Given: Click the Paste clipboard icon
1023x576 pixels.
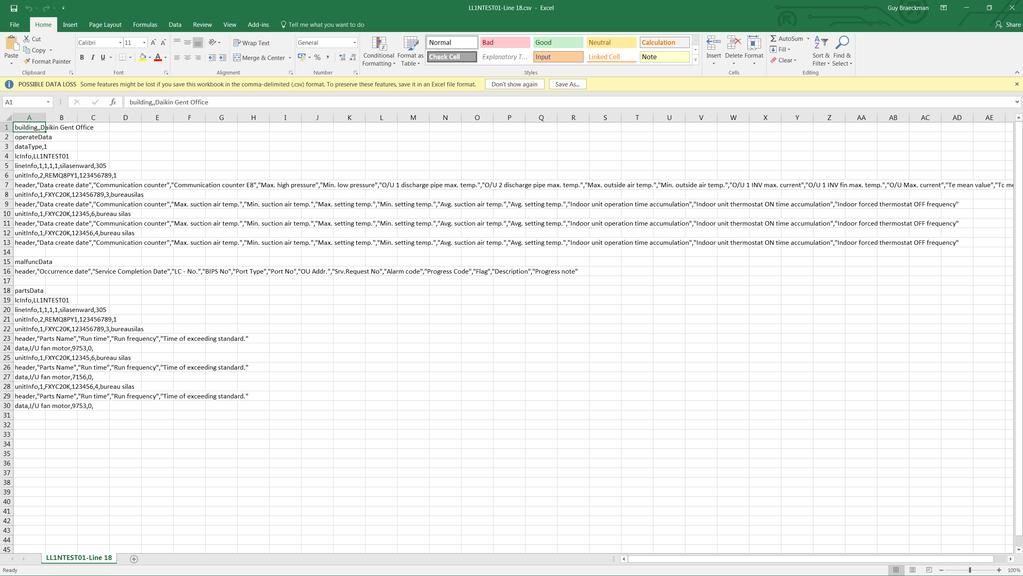Looking at the screenshot, I should [x=11, y=44].
